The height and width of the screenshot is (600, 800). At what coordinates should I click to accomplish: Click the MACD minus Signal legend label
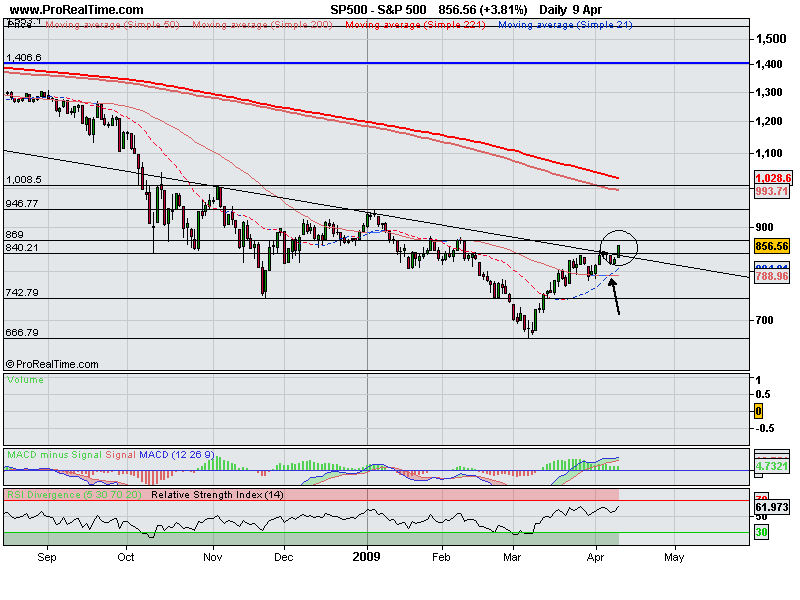click(x=55, y=455)
